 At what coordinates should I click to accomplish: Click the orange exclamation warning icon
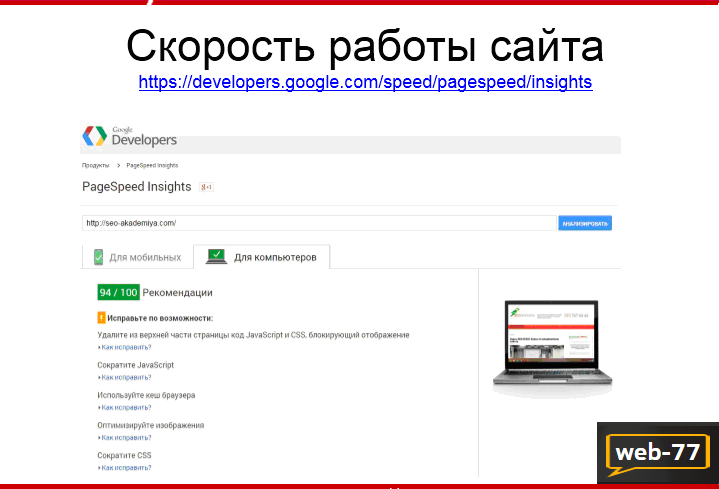point(101,318)
